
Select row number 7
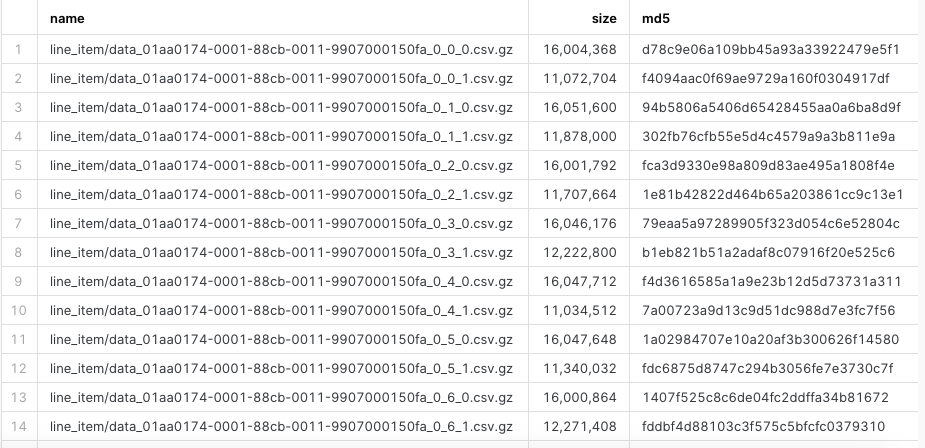(x=18, y=223)
